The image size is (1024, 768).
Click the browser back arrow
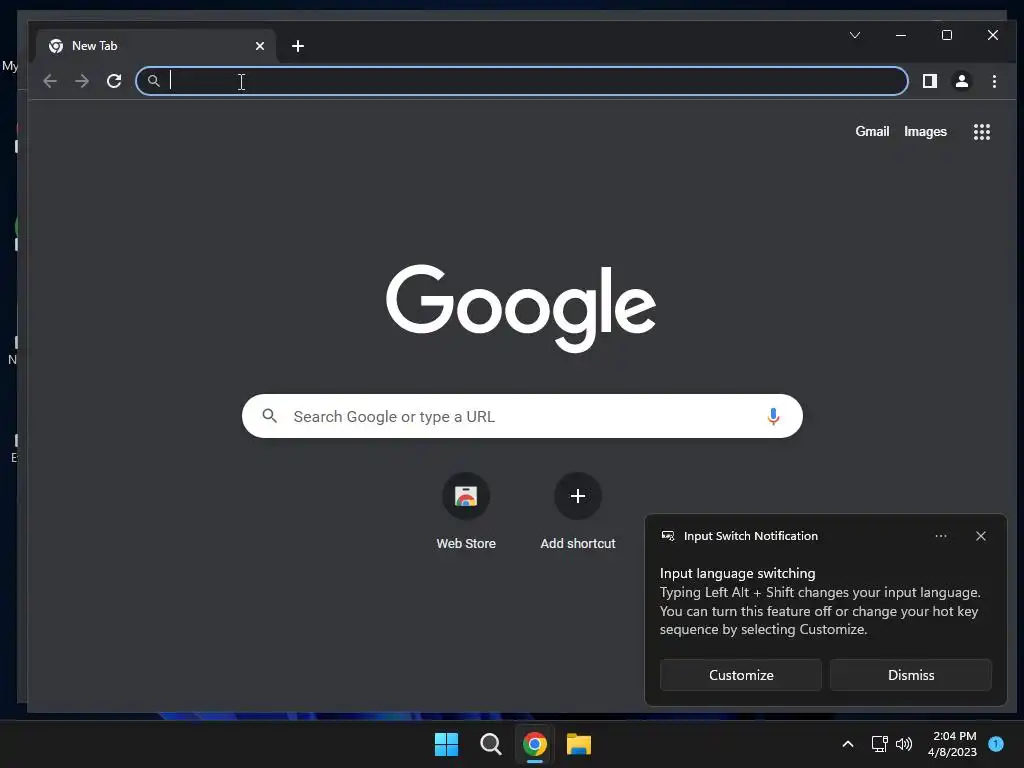pyautogui.click(x=50, y=81)
